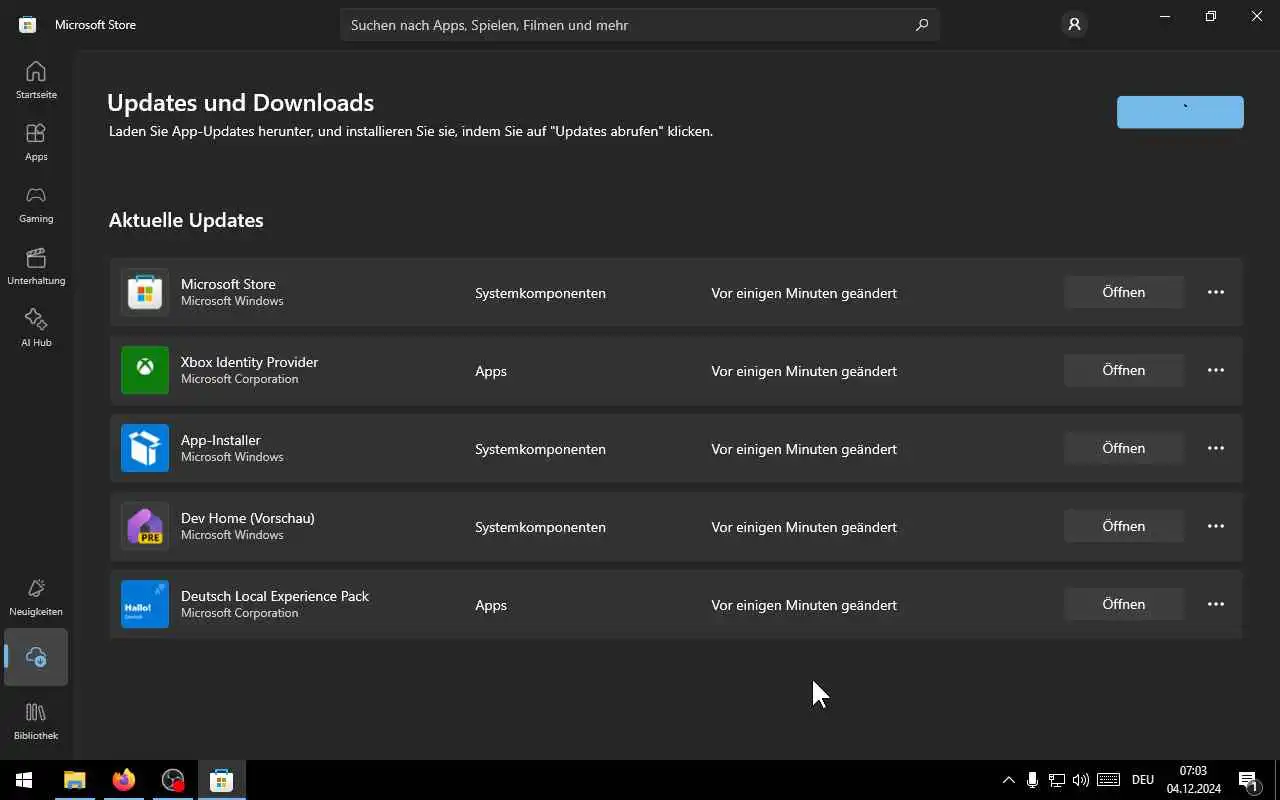1280x800 pixels.
Task: Open Gaming section in sidebar
Action: [36, 204]
